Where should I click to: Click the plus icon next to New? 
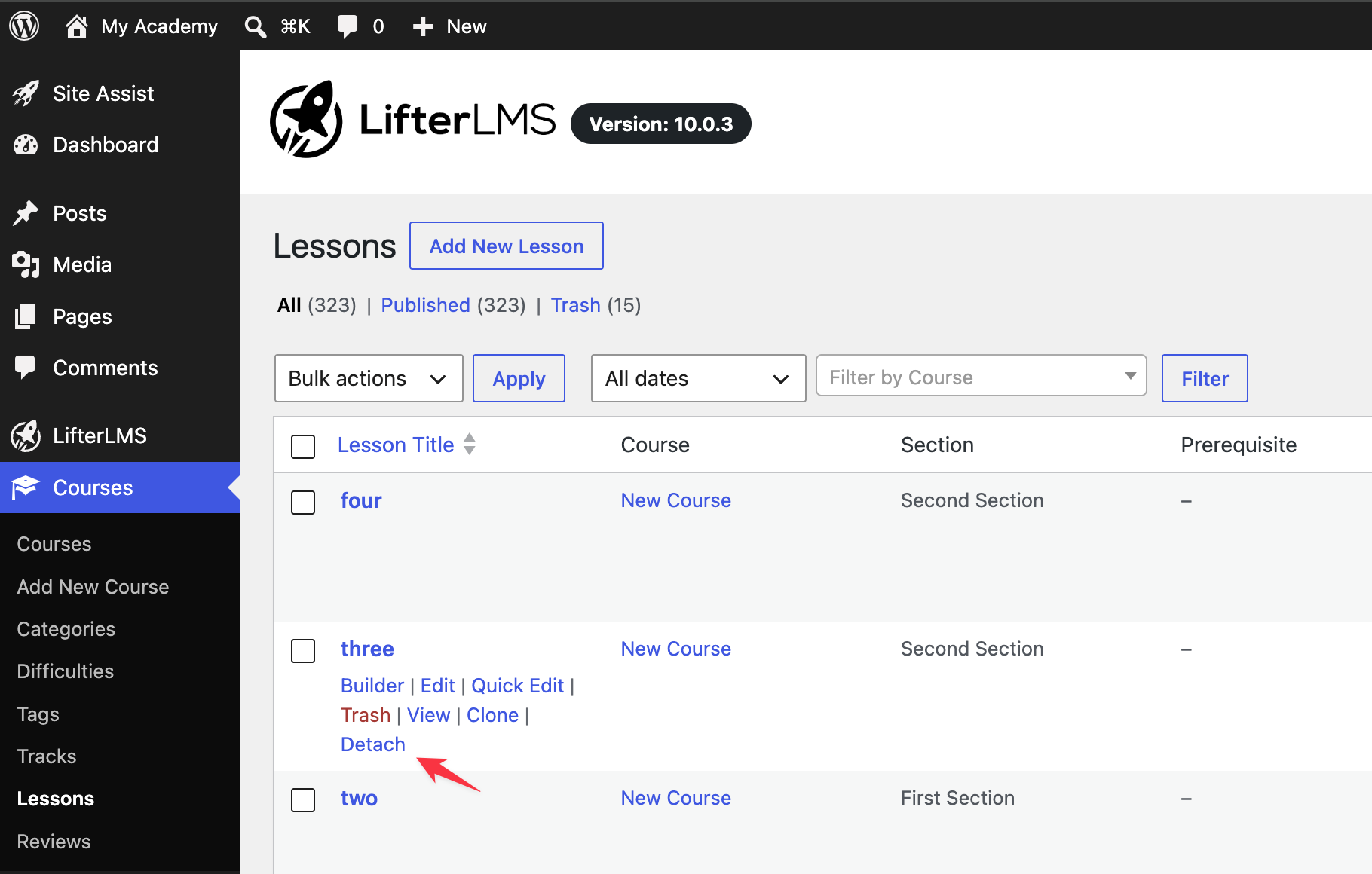point(423,27)
